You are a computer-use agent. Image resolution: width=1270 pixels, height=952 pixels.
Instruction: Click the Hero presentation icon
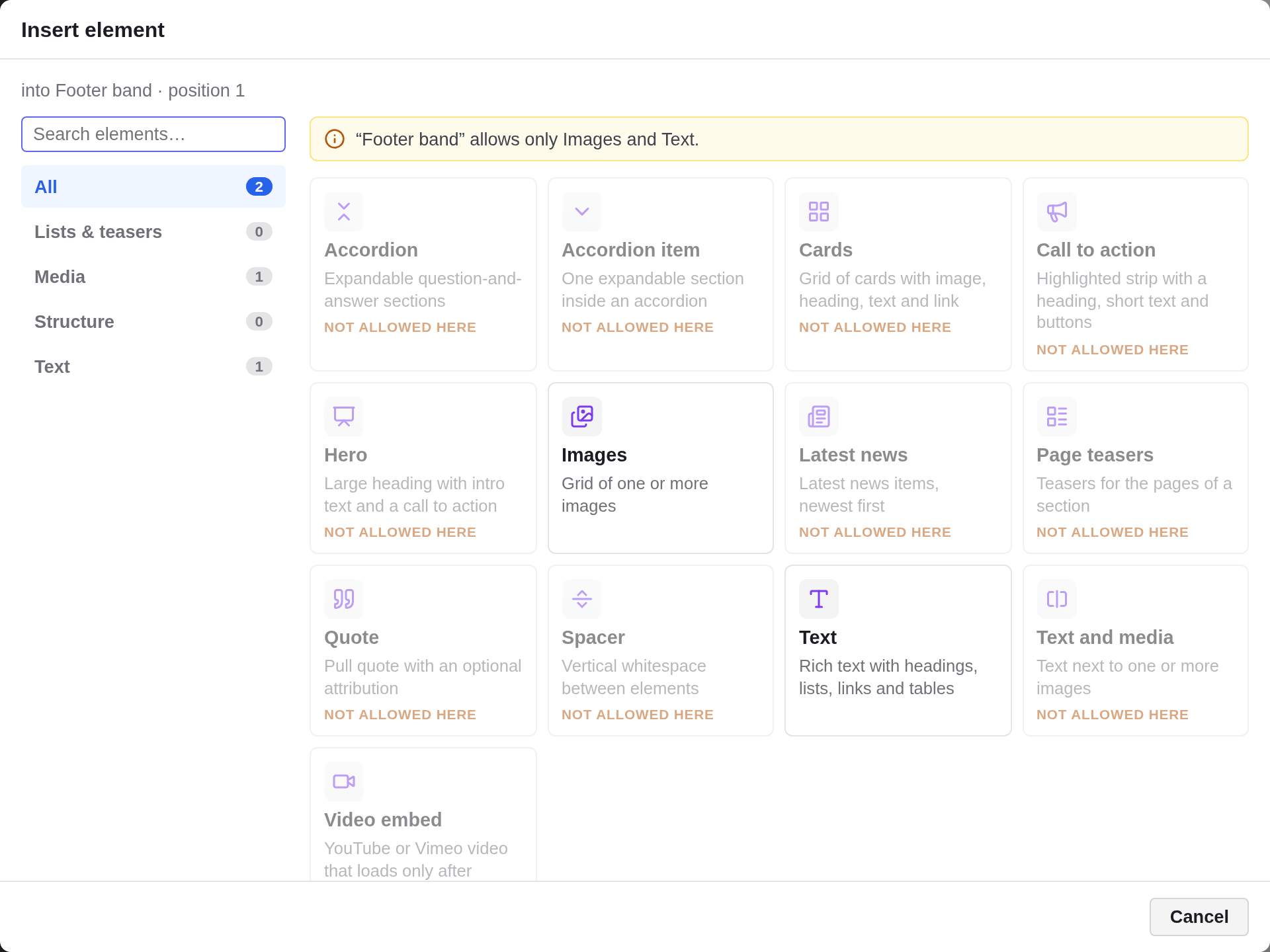click(x=344, y=416)
